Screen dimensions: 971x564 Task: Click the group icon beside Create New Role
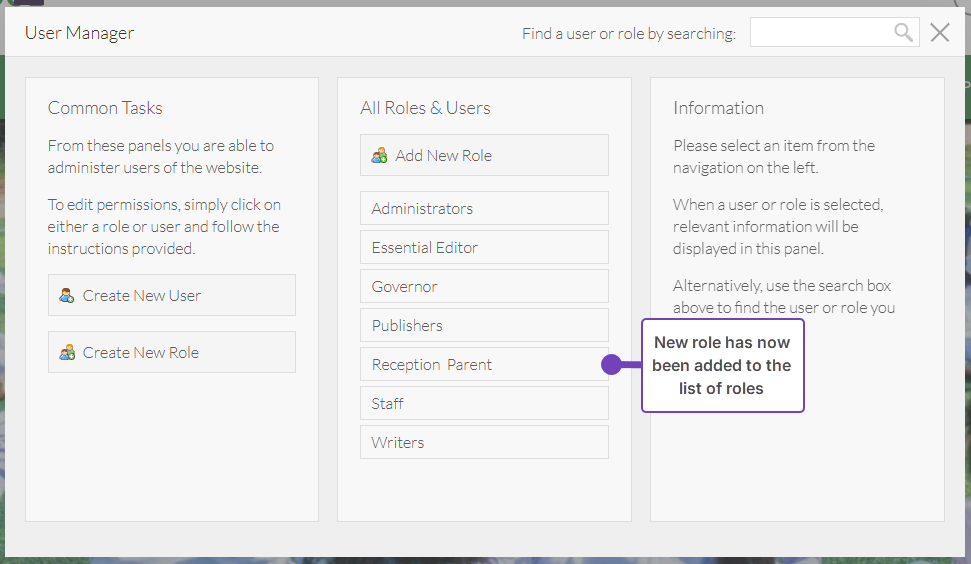click(67, 352)
